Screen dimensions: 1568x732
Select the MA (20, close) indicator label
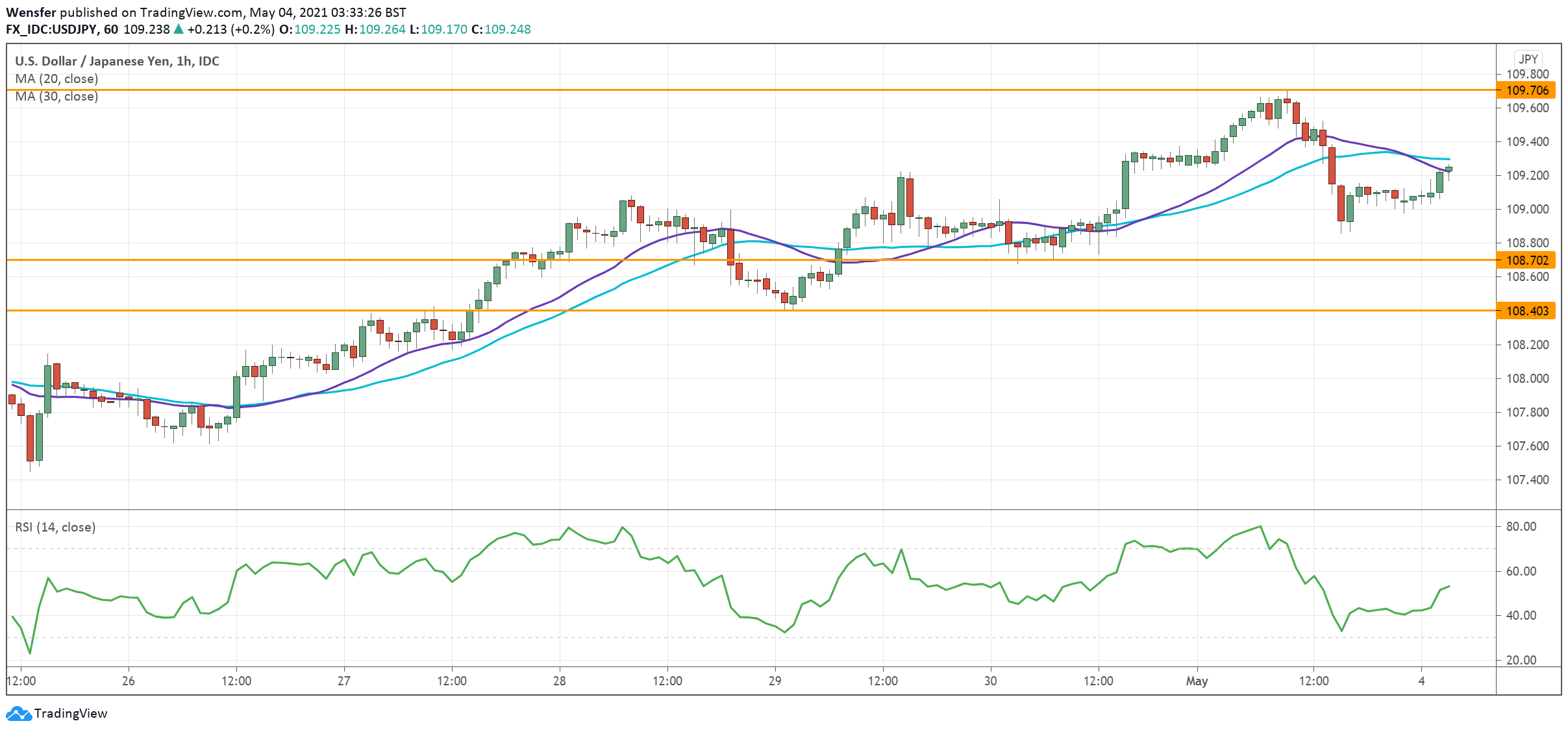click(56, 79)
